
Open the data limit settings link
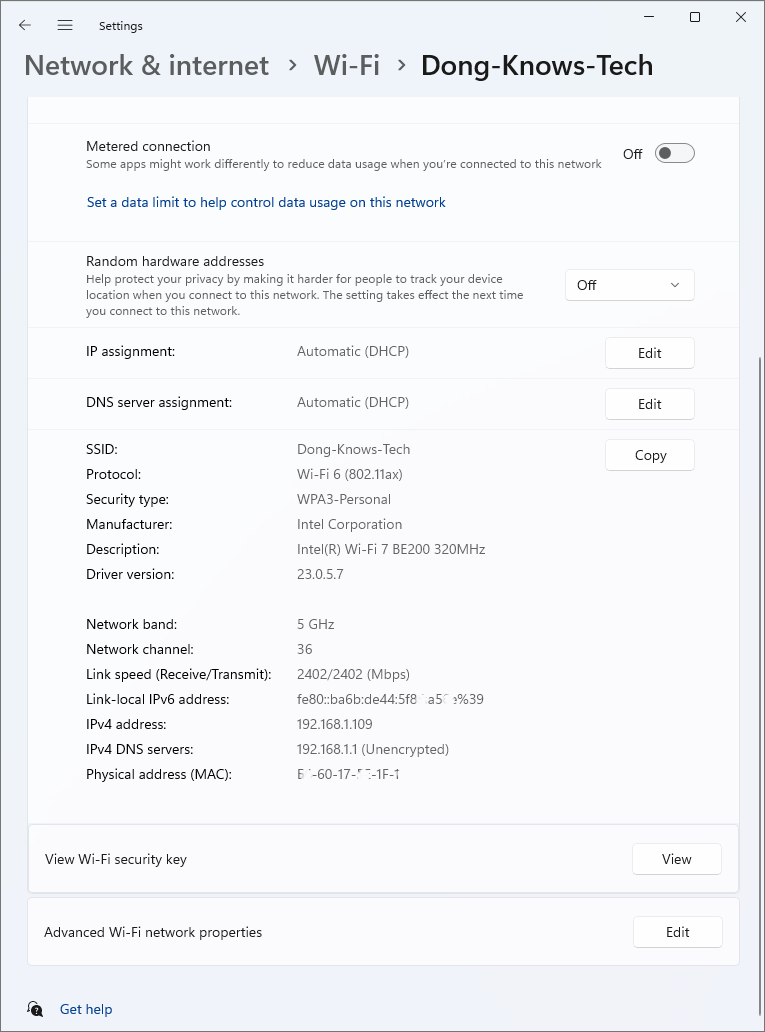point(265,202)
